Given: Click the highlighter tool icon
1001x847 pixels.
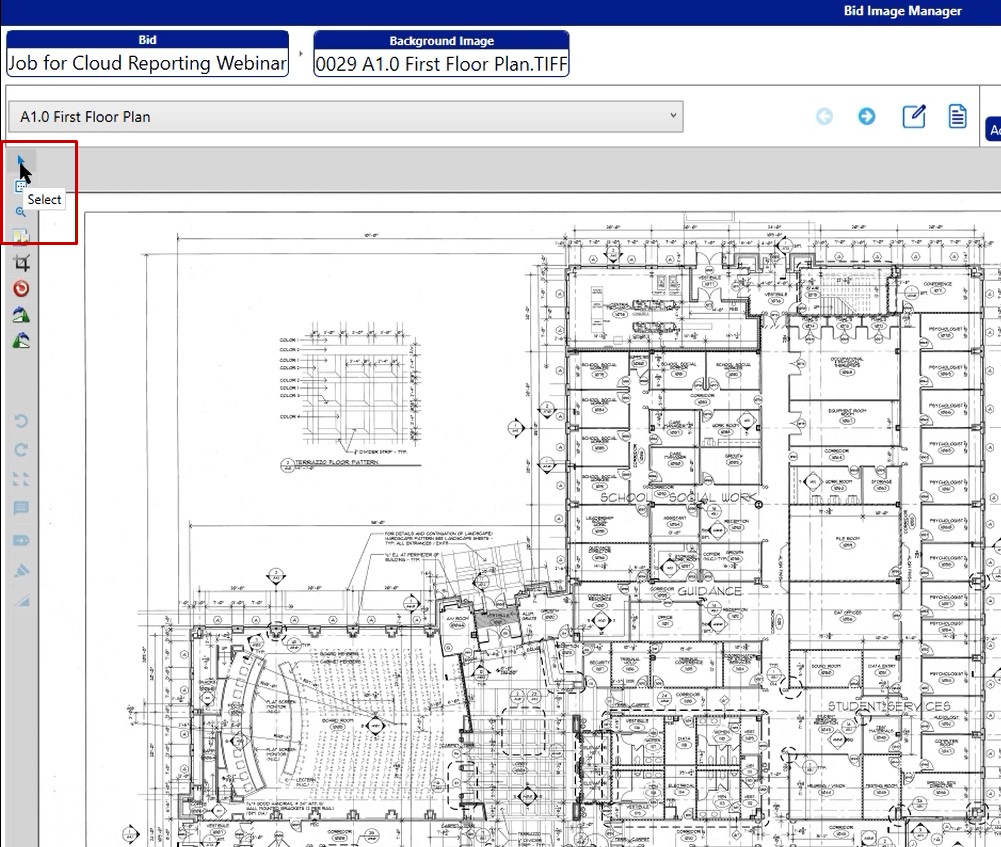Looking at the screenshot, I should point(21,570).
